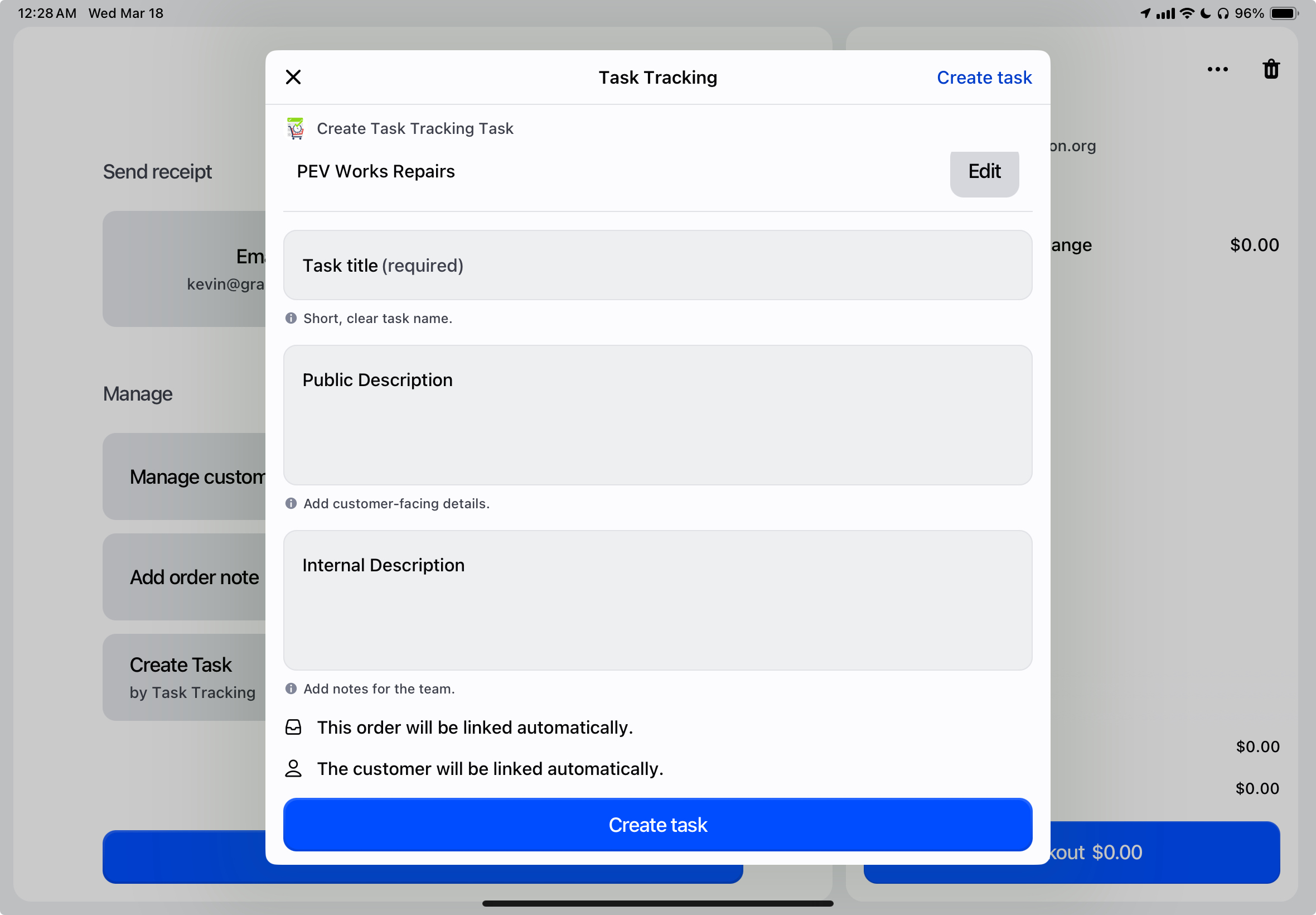Click the Short, clear task name hint
Image resolution: width=1316 pixels, height=915 pixels.
coord(378,318)
